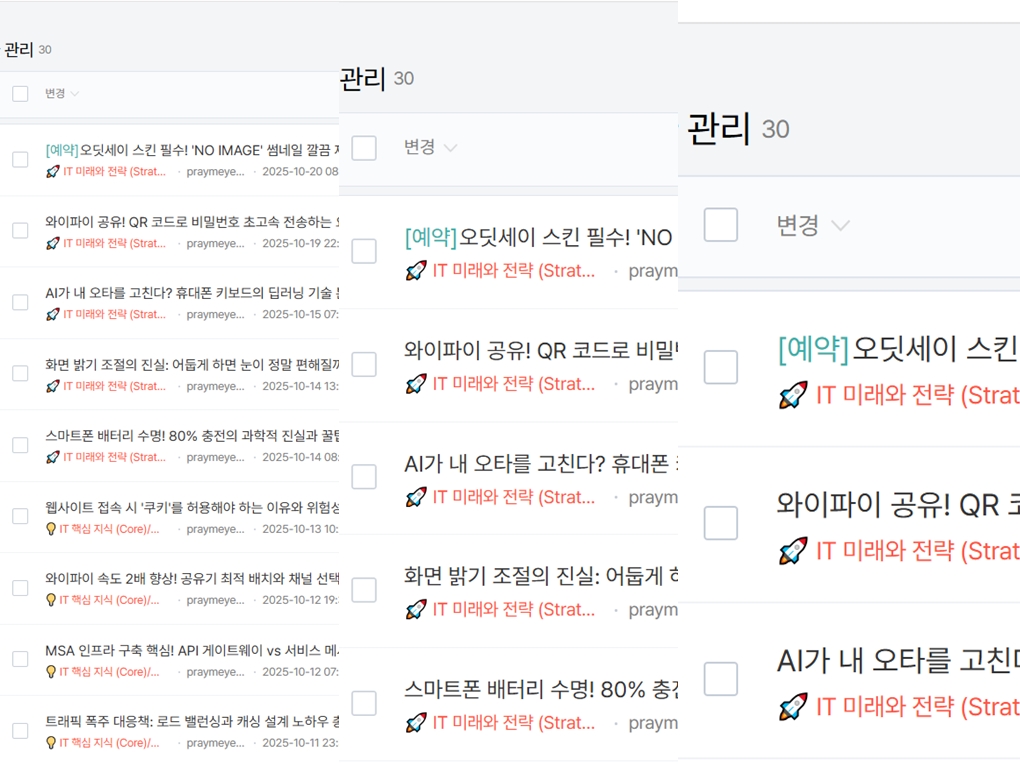Image resolution: width=1020 pixels, height=764 pixels.
Task: Click the date 2025-10-11 23: on the 트래픽 폭주 post
Action: click(x=301, y=743)
